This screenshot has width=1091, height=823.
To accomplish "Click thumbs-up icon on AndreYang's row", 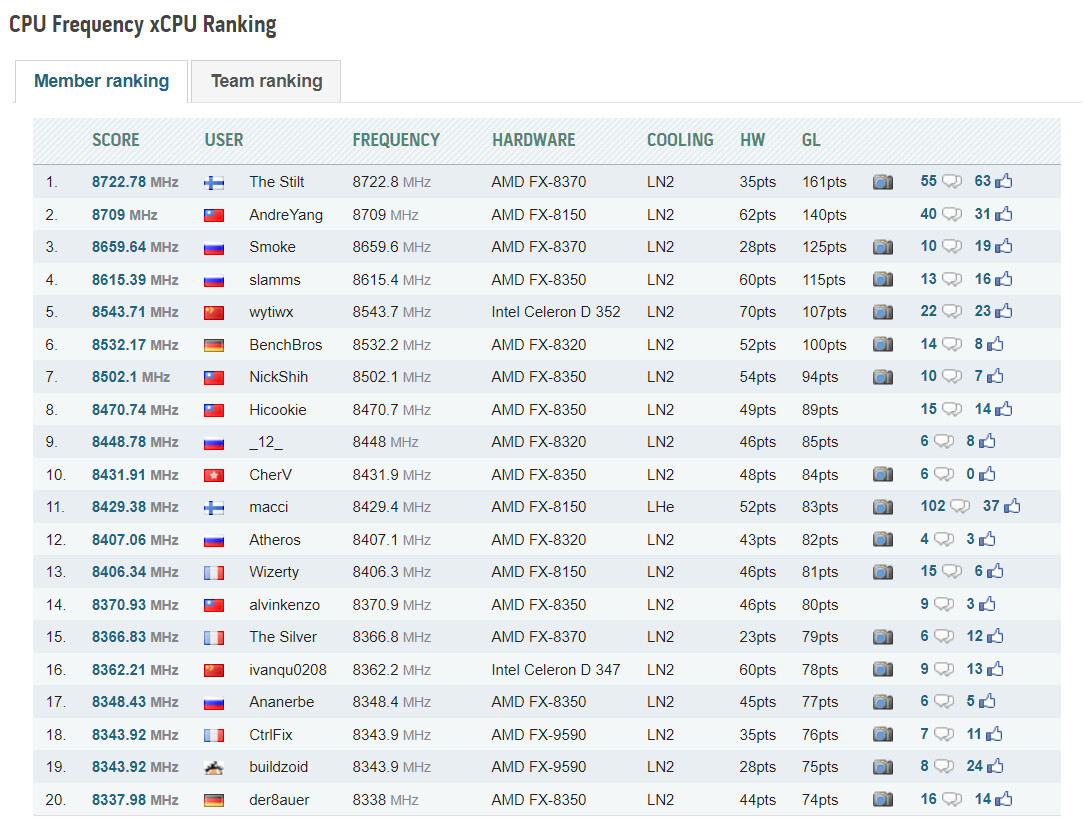I will coord(1003,214).
